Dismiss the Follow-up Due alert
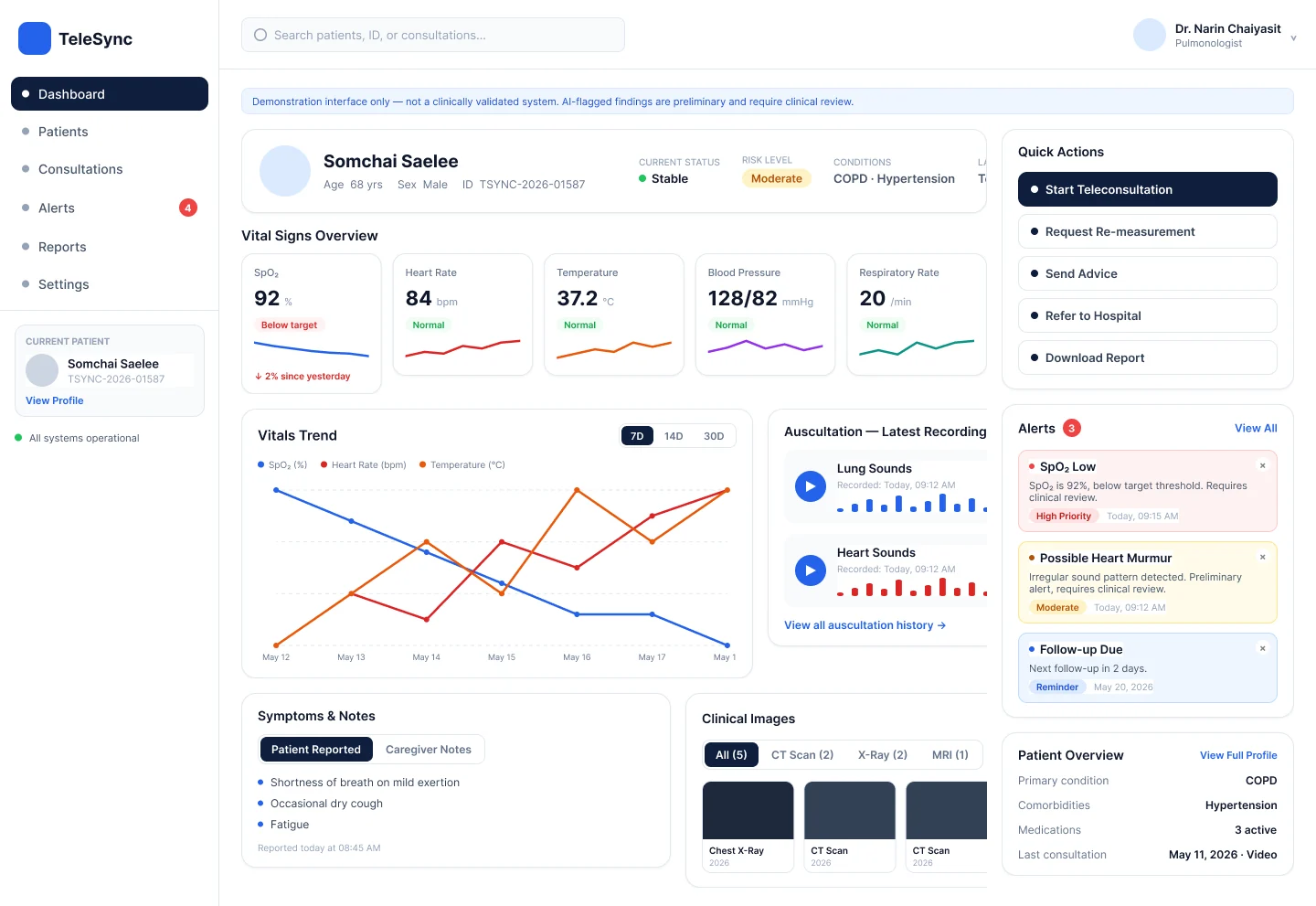 [x=1263, y=648]
